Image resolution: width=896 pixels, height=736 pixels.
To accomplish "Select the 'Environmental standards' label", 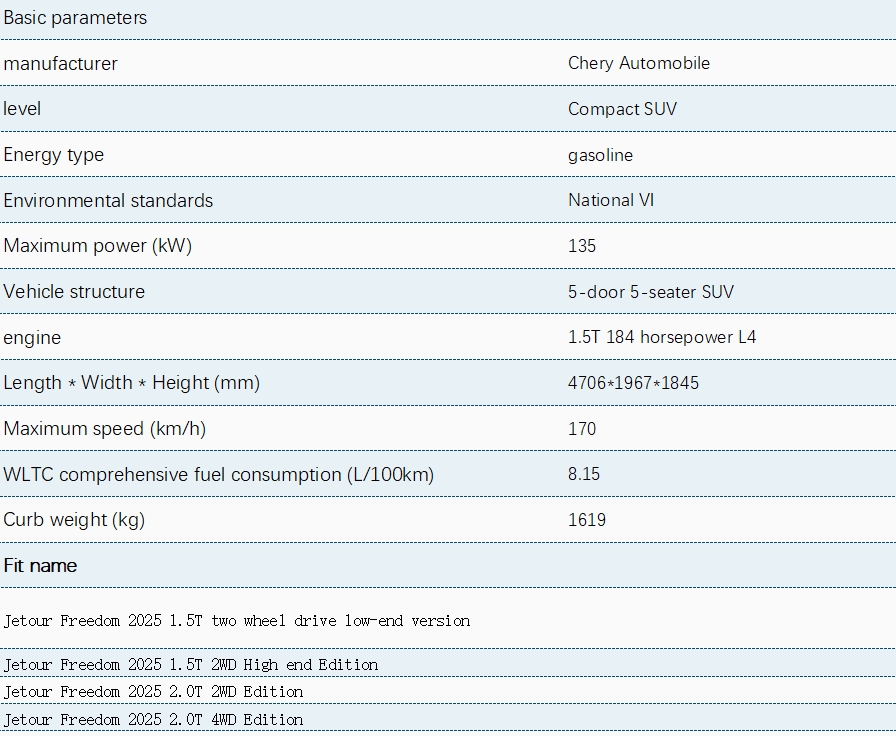I will coord(108,201).
